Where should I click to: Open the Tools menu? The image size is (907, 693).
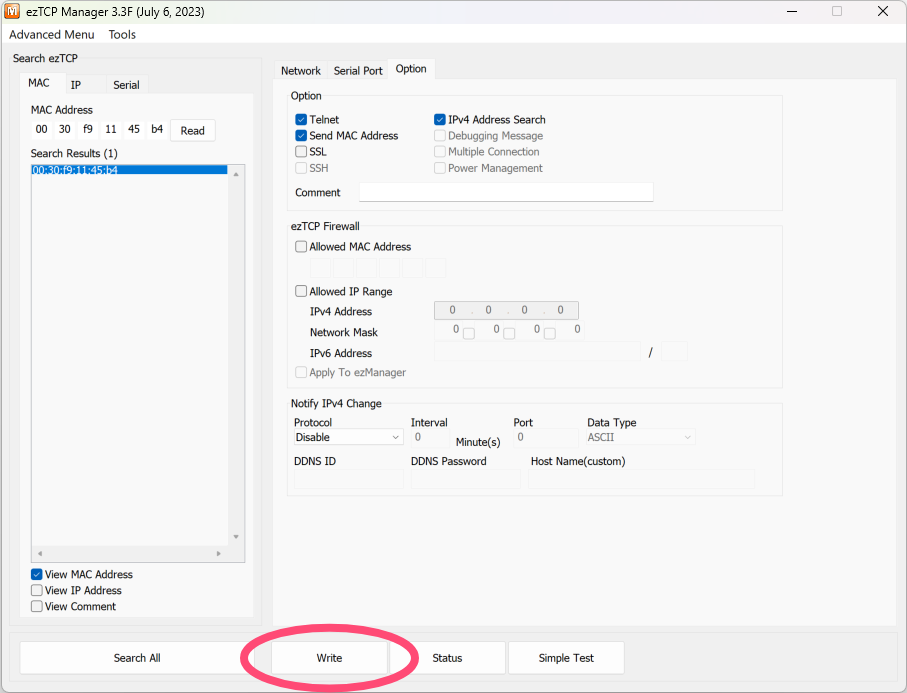point(122,34)
